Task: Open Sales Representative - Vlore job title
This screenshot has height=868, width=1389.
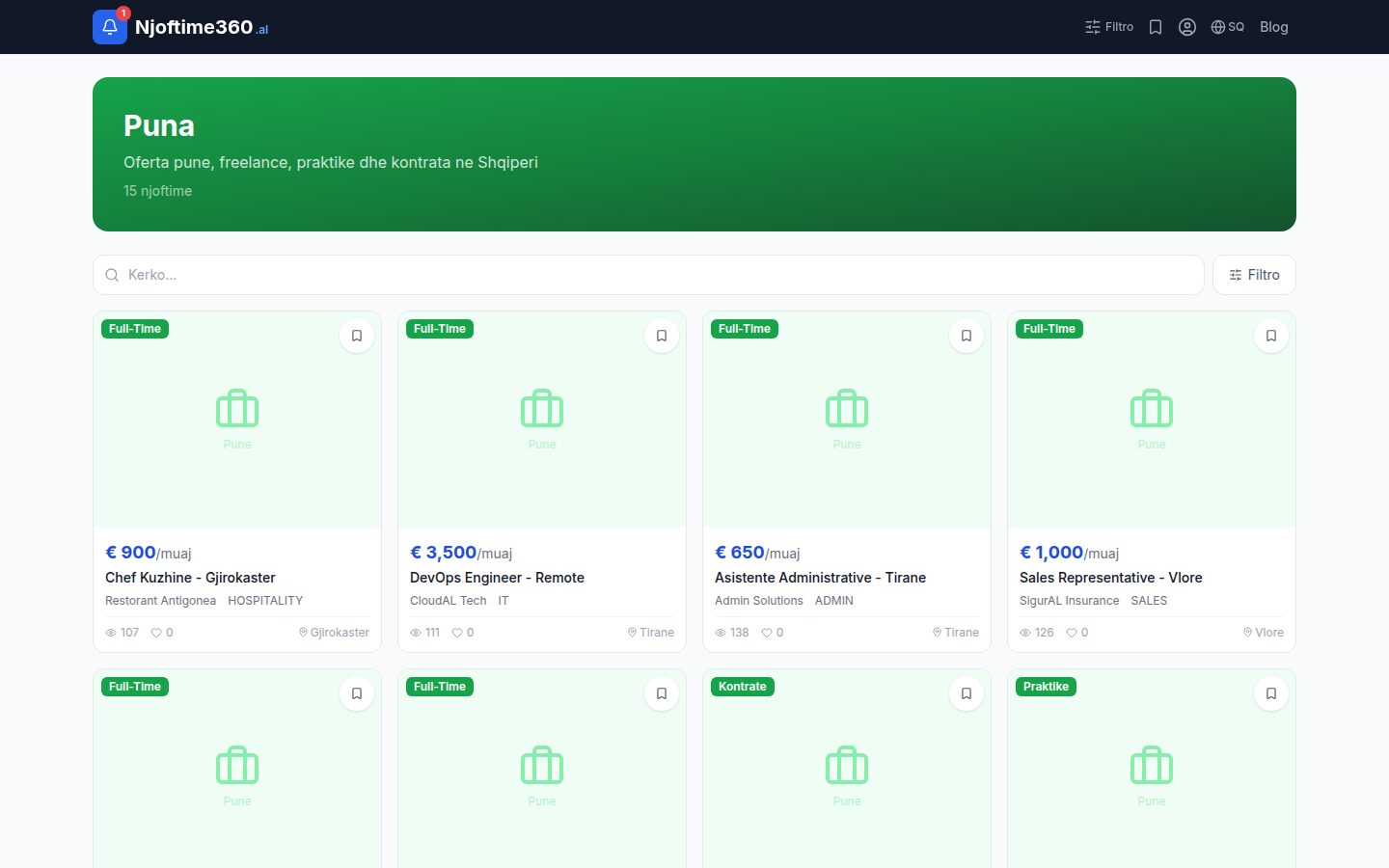Action: [x=1110, y=578]
